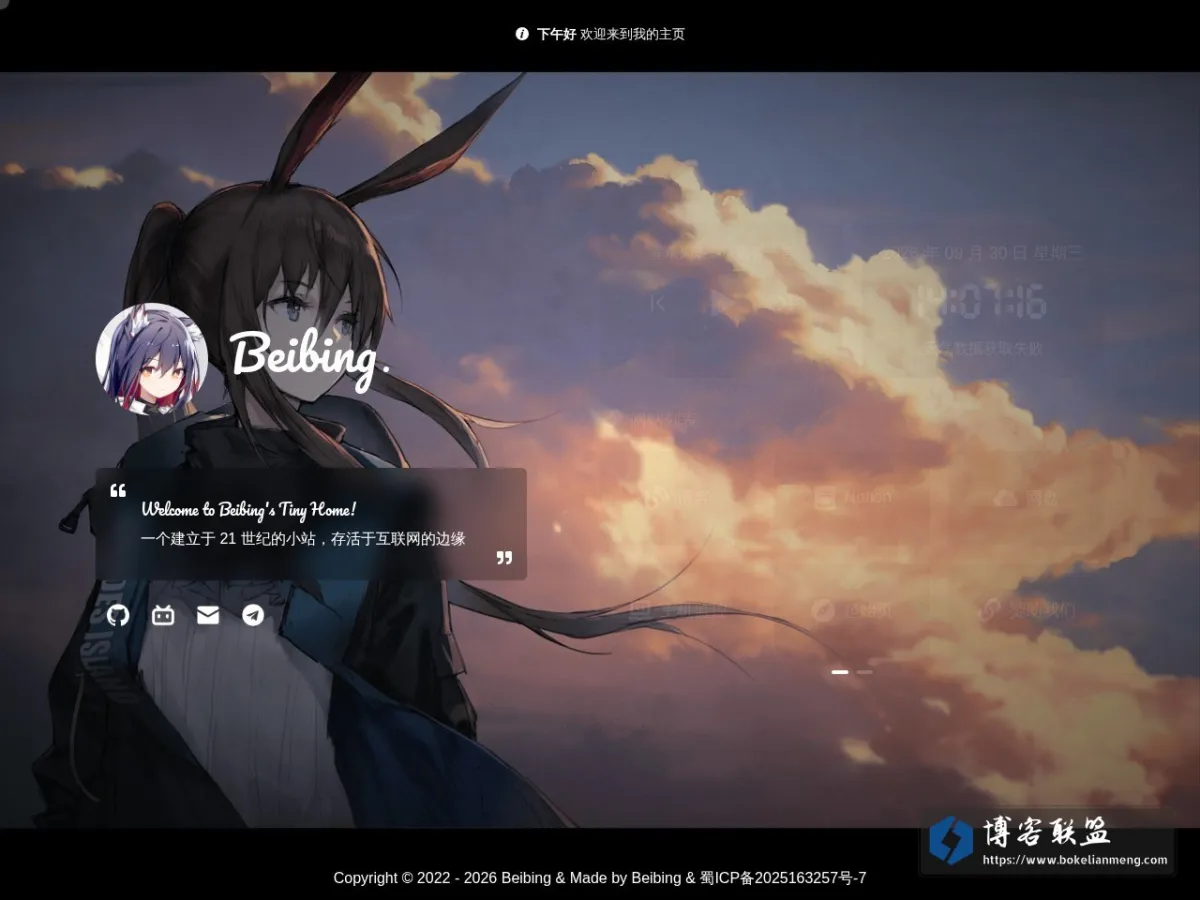Click the Copyright © 2022 - 2026 text
Viewport: 1200px width, 900px height.
coord(415,878)
